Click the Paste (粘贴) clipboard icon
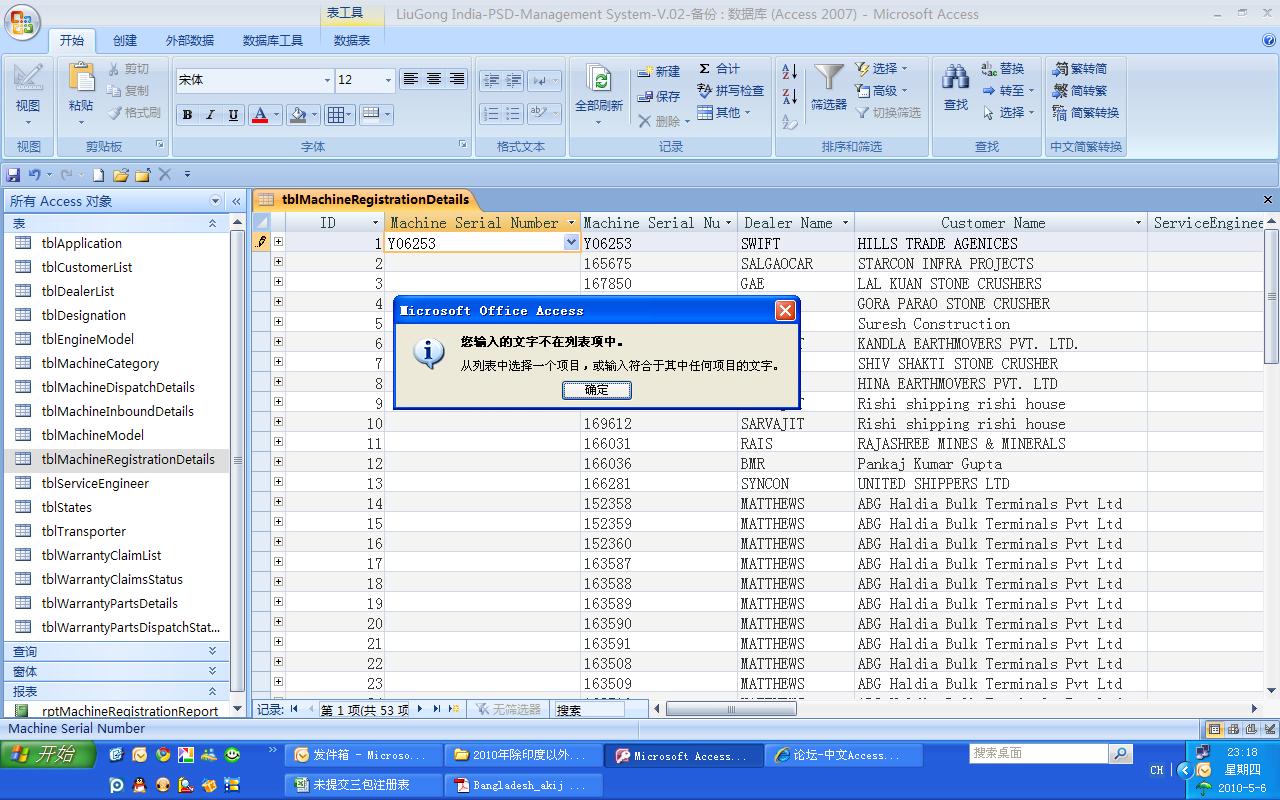 81,78
